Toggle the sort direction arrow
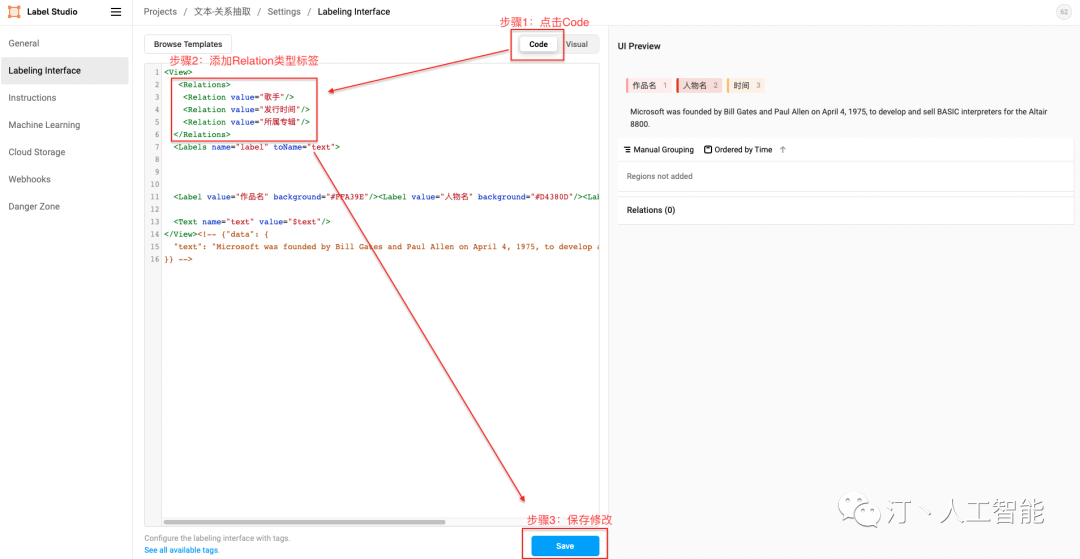The image size is (1080, 559). [x=782, y=149]
